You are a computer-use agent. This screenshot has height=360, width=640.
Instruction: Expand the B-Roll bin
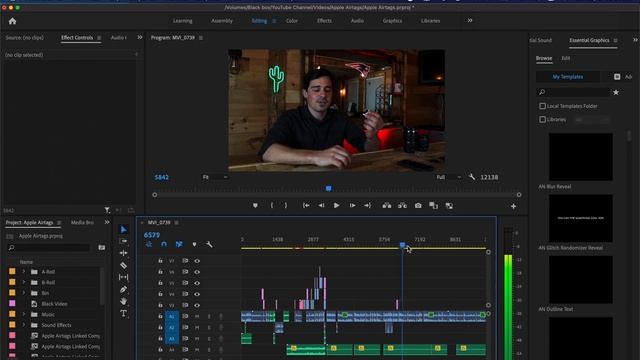(24, 282)
